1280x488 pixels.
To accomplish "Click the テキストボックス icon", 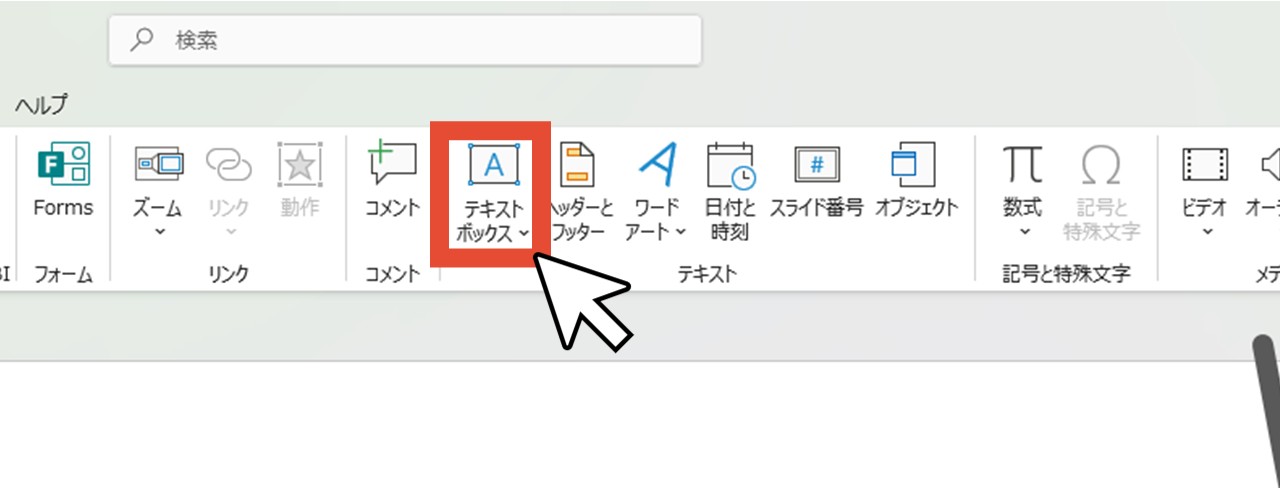I will (x=493, y=166).
